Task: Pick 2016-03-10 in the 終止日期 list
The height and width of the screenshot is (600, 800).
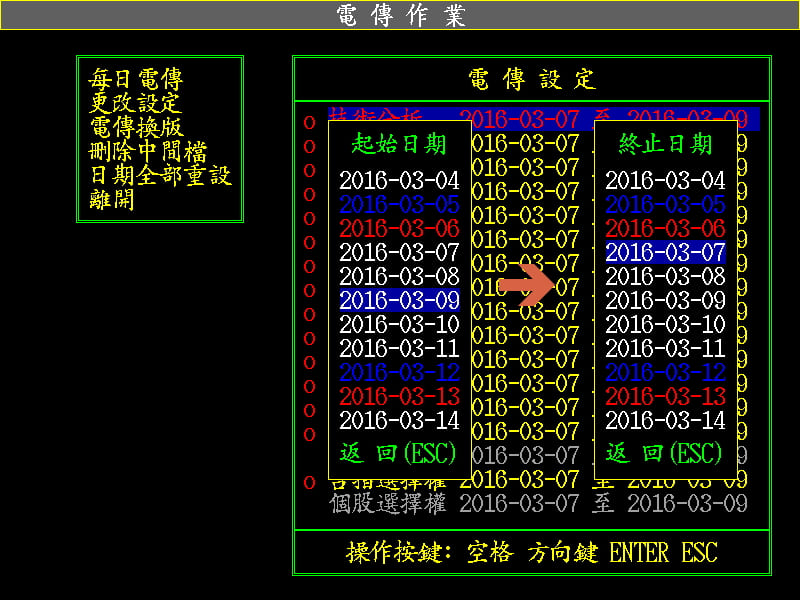Action: (x=665, y=324)
